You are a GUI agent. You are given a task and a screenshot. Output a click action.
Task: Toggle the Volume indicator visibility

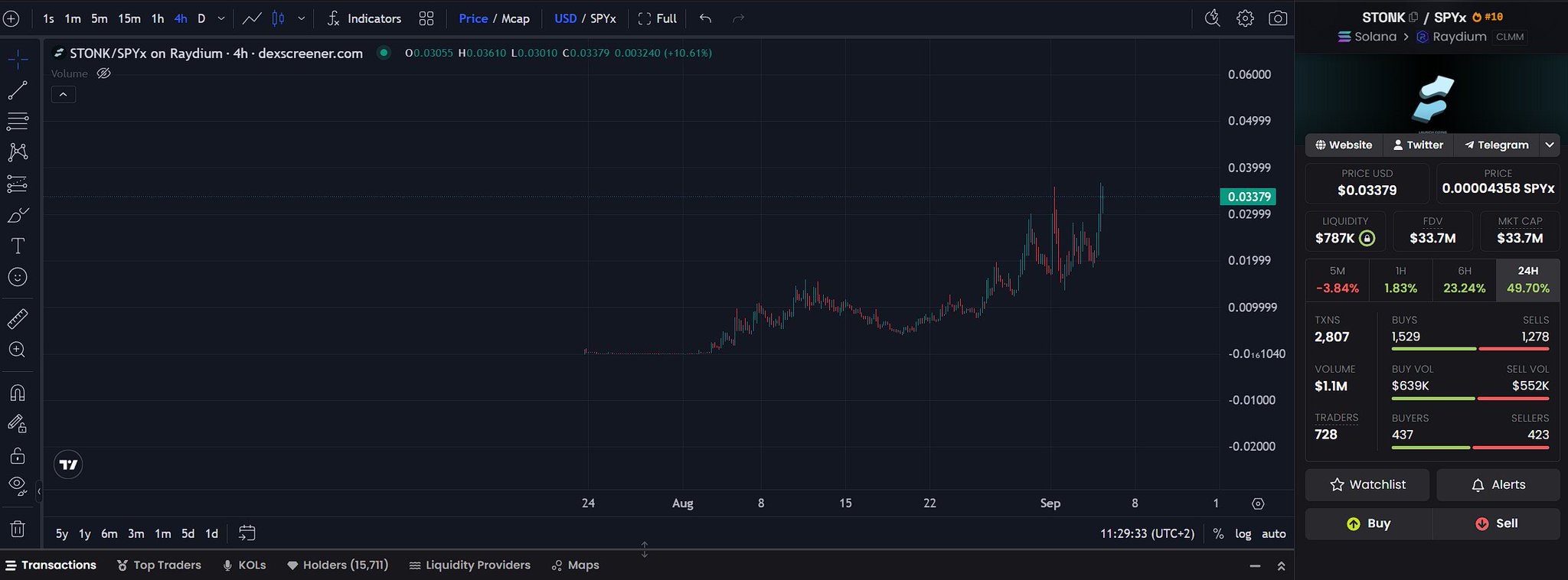tap(104, 73)
